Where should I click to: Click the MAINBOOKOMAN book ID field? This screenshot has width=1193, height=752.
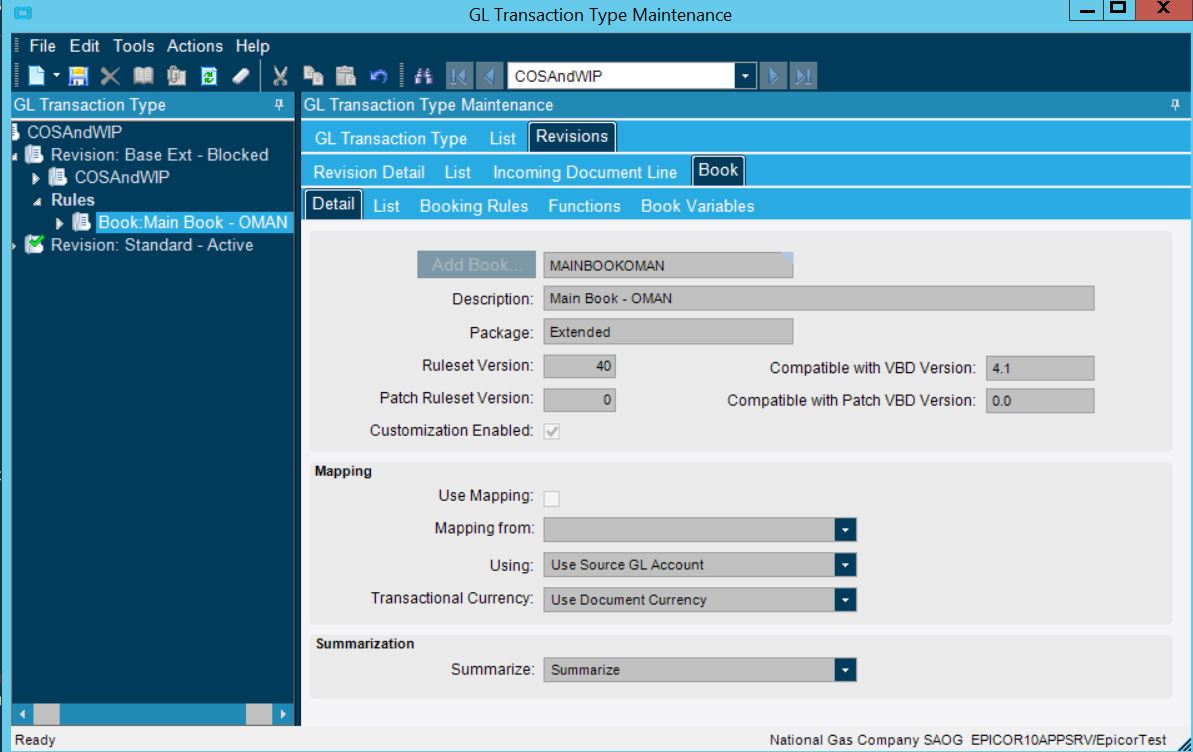click(668, 265)
